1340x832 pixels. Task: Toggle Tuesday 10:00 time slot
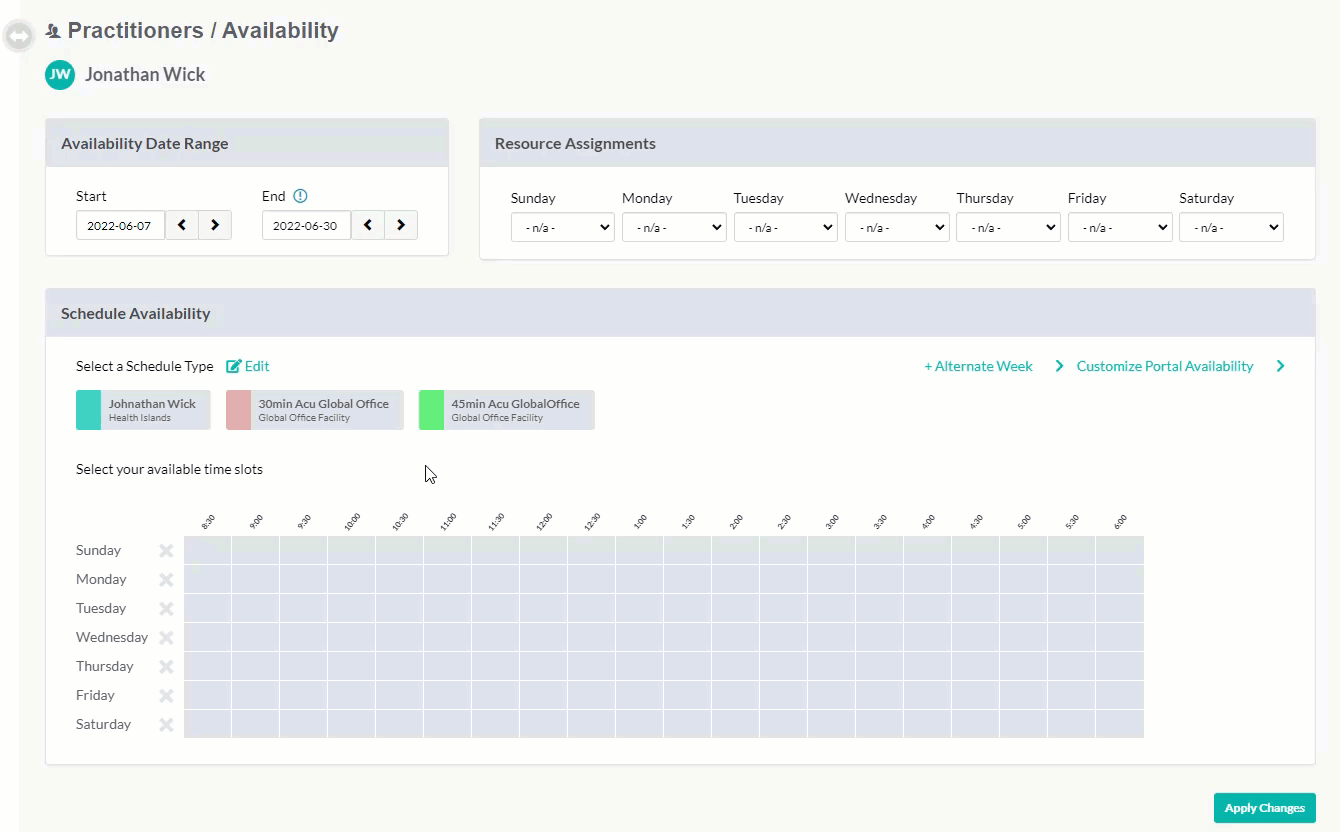coord(352,608)
